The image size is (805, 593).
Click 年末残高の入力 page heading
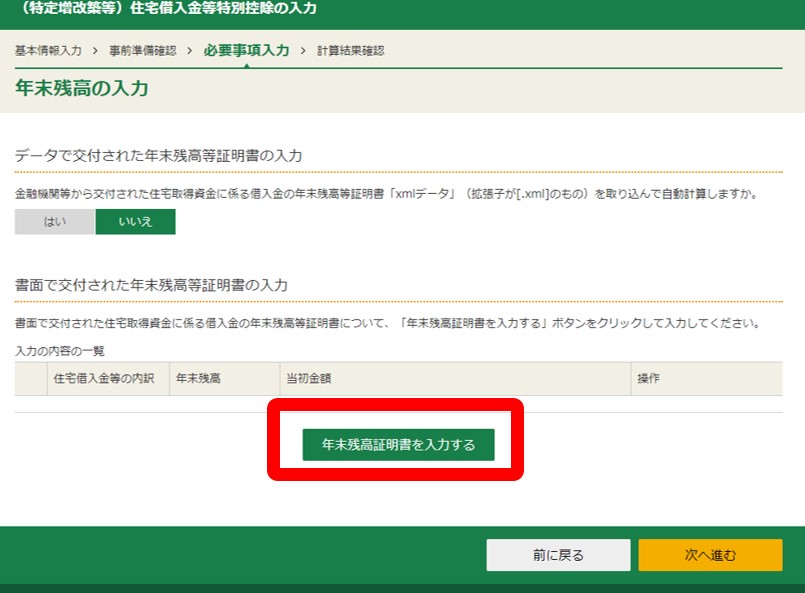82,88
